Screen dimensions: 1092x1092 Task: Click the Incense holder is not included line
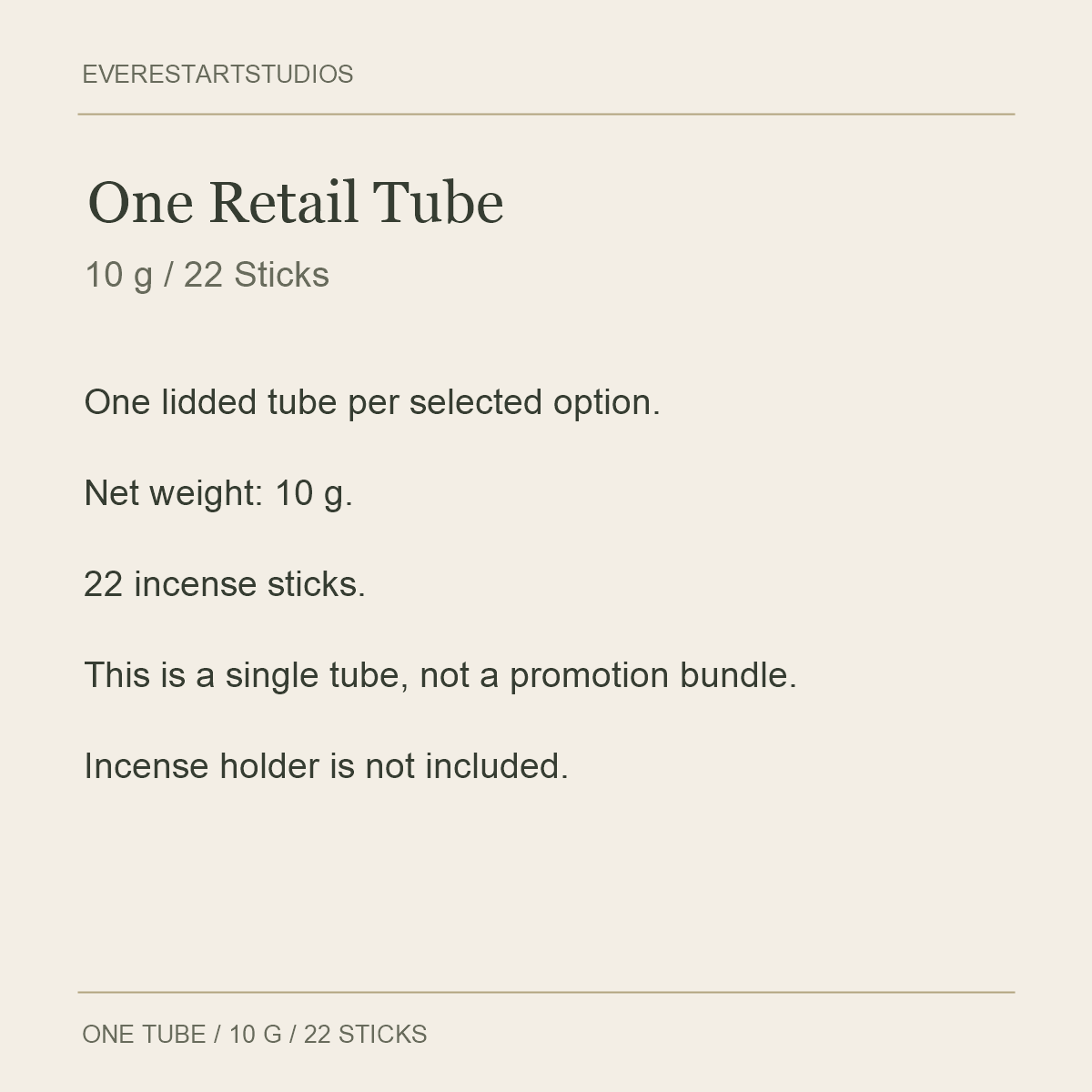coord(326,766)
